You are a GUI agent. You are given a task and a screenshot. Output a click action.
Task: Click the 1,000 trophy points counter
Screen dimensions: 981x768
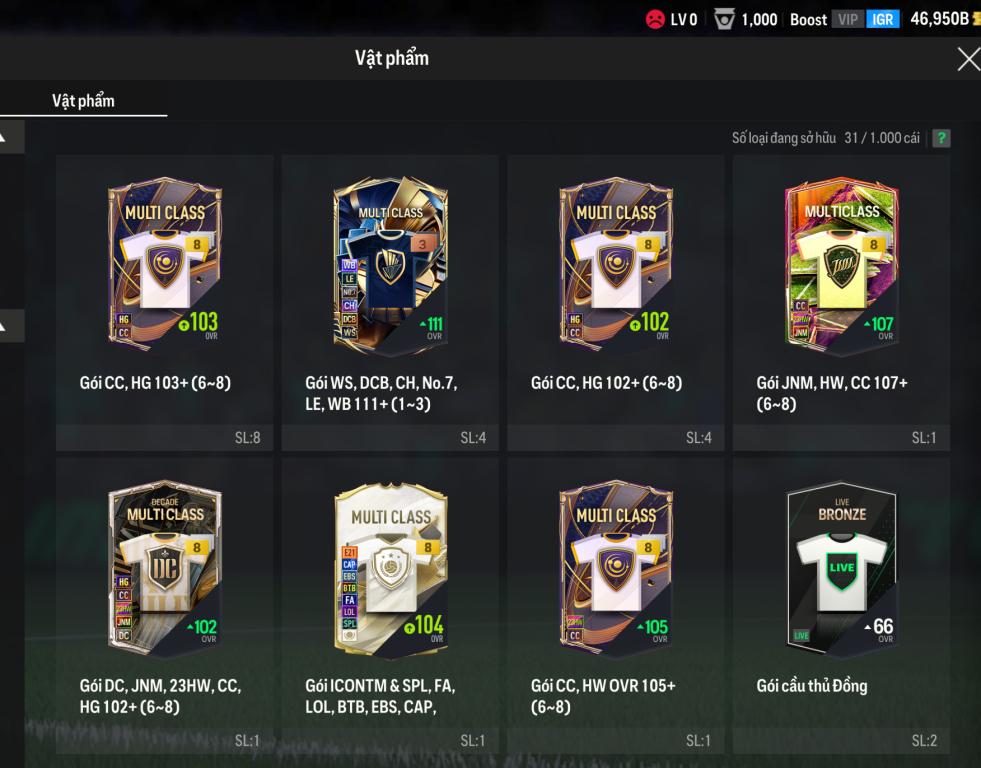[759, 20]
